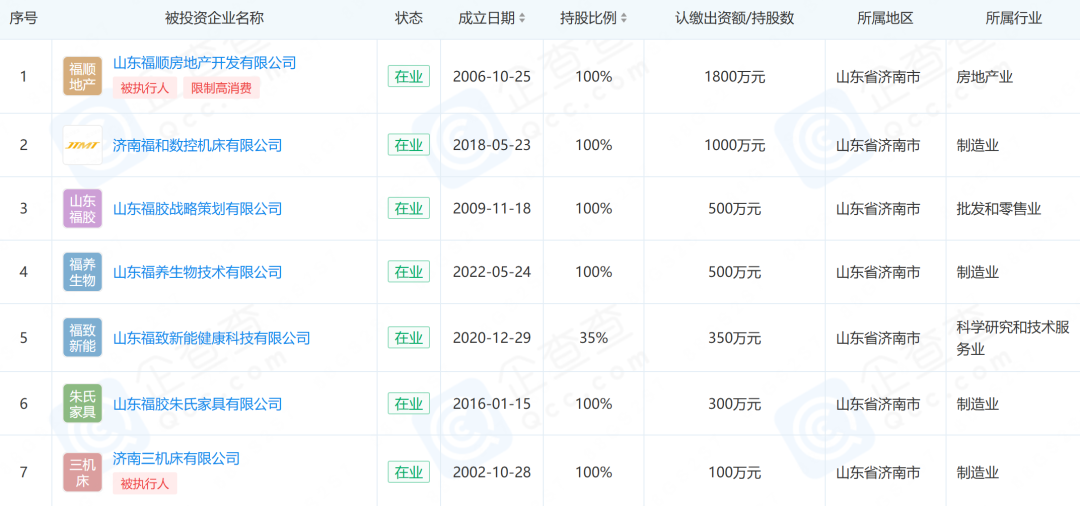Open 山东福养生物技术有限公司 link

(198, 272)
